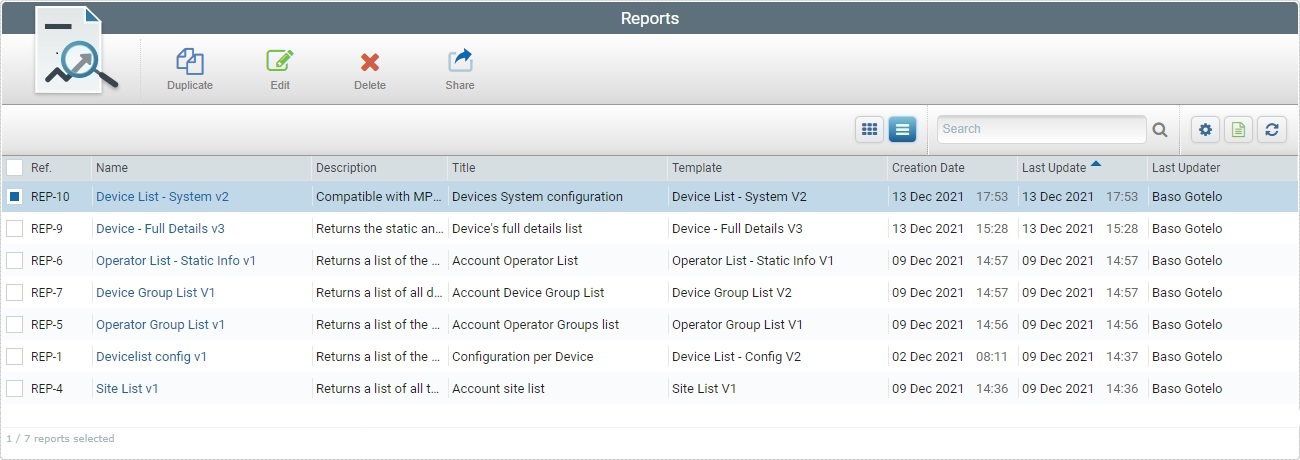Click the 'Device - Full Details V3' template cell
1300x460 pixels.
pyautogui.click(x=737, y=229)
